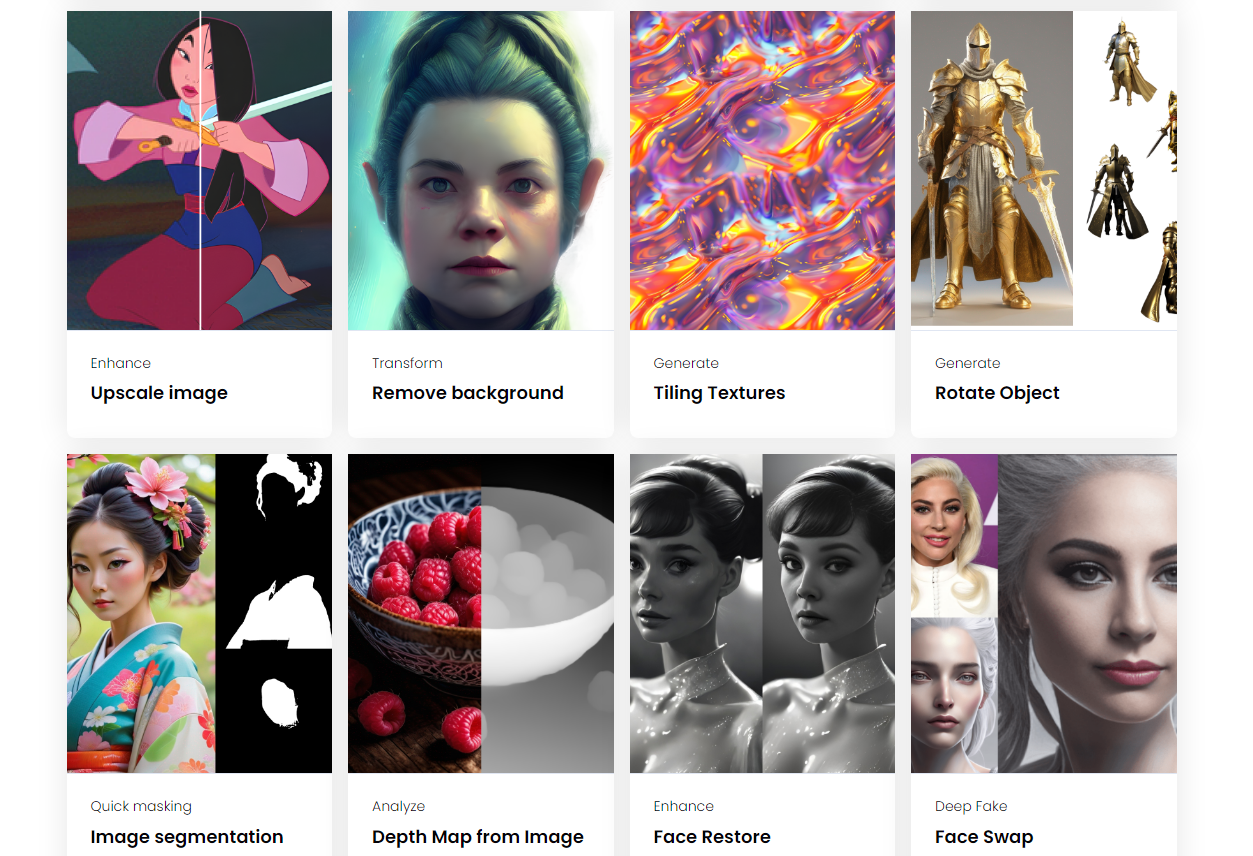Open Depth Map from Image title
The height and width of the screenshot is (856, 1253).
click(478, 837)
